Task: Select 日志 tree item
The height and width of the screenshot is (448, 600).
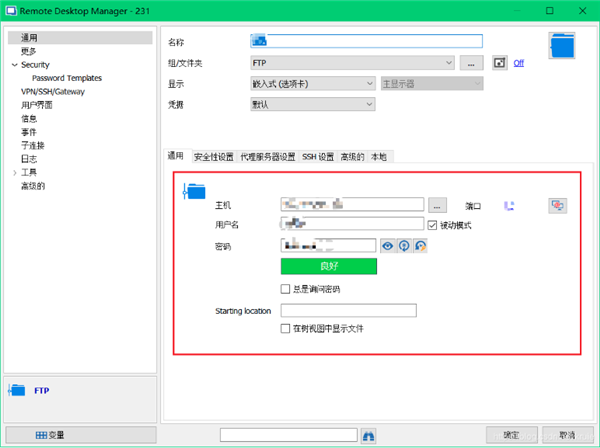Action: [x=29, y=159]
